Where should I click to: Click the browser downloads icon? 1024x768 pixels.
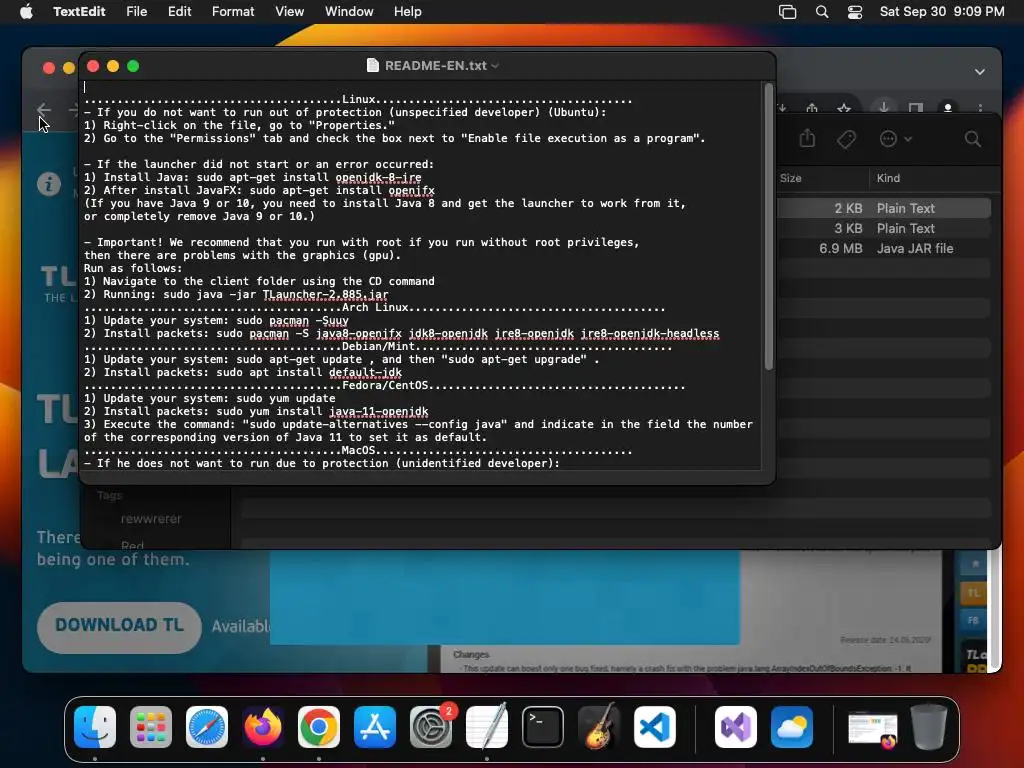(x=884, y=108)
